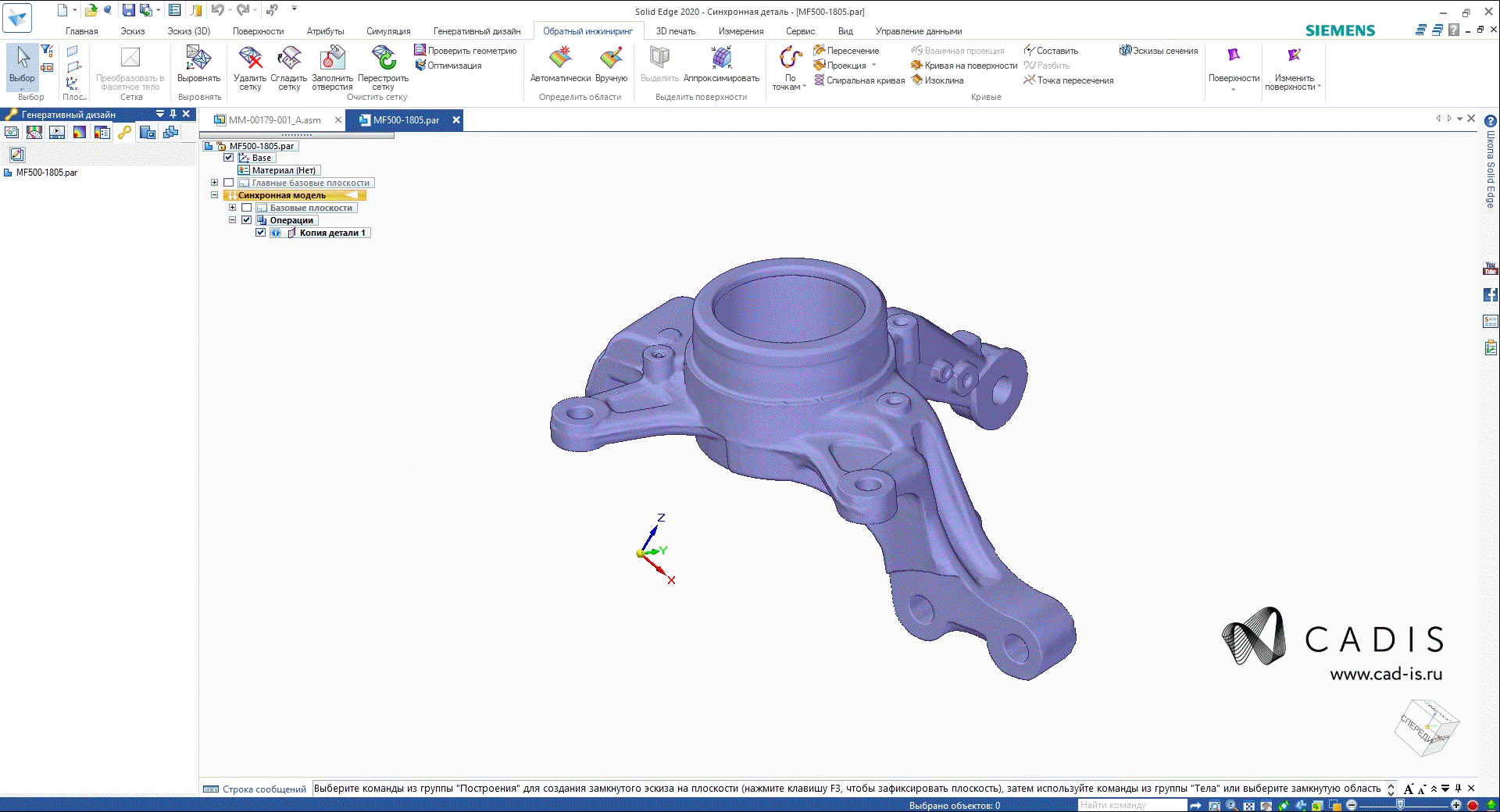
Task: Run the Перестроить сетку remesh tool
Action: click(x=383, y=69)
